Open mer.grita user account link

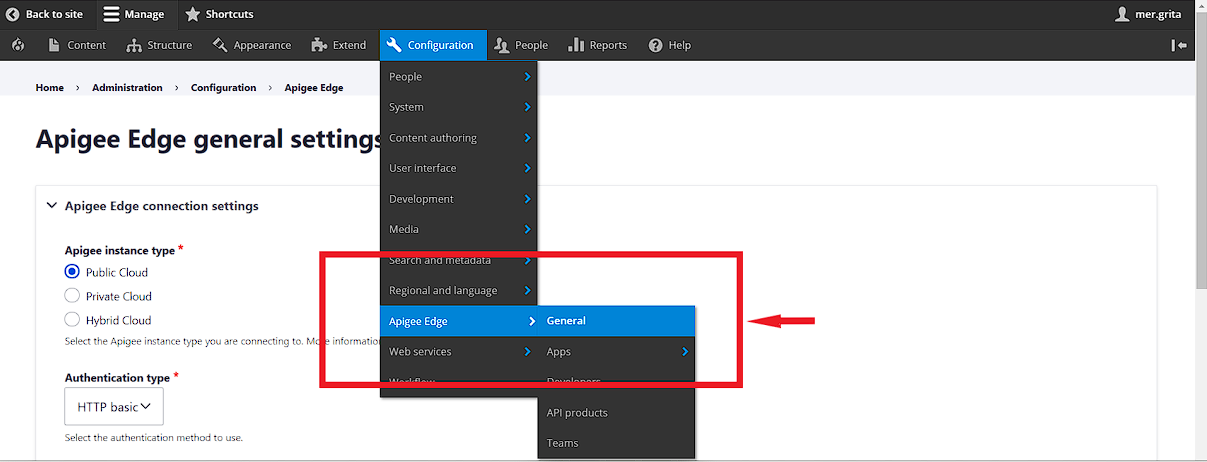point(1158,15)
